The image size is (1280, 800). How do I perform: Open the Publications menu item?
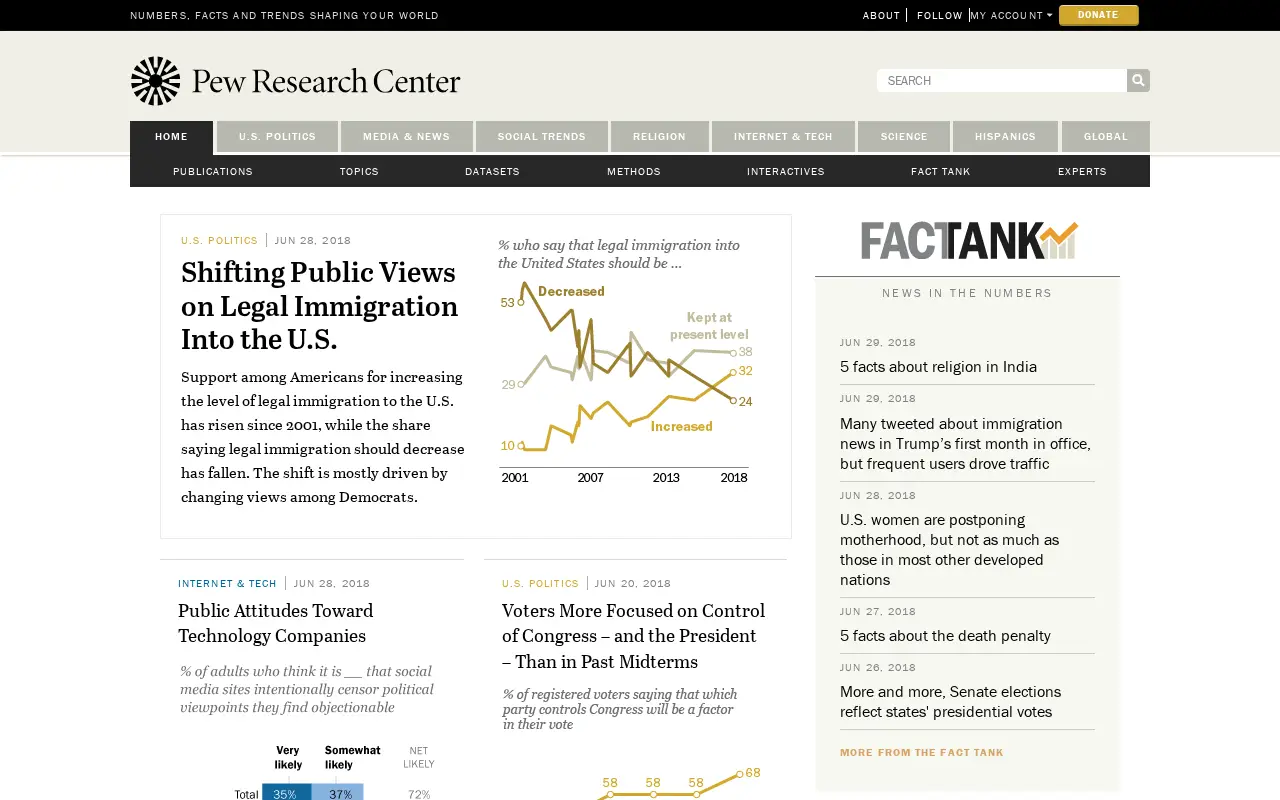tap(213, 171)
